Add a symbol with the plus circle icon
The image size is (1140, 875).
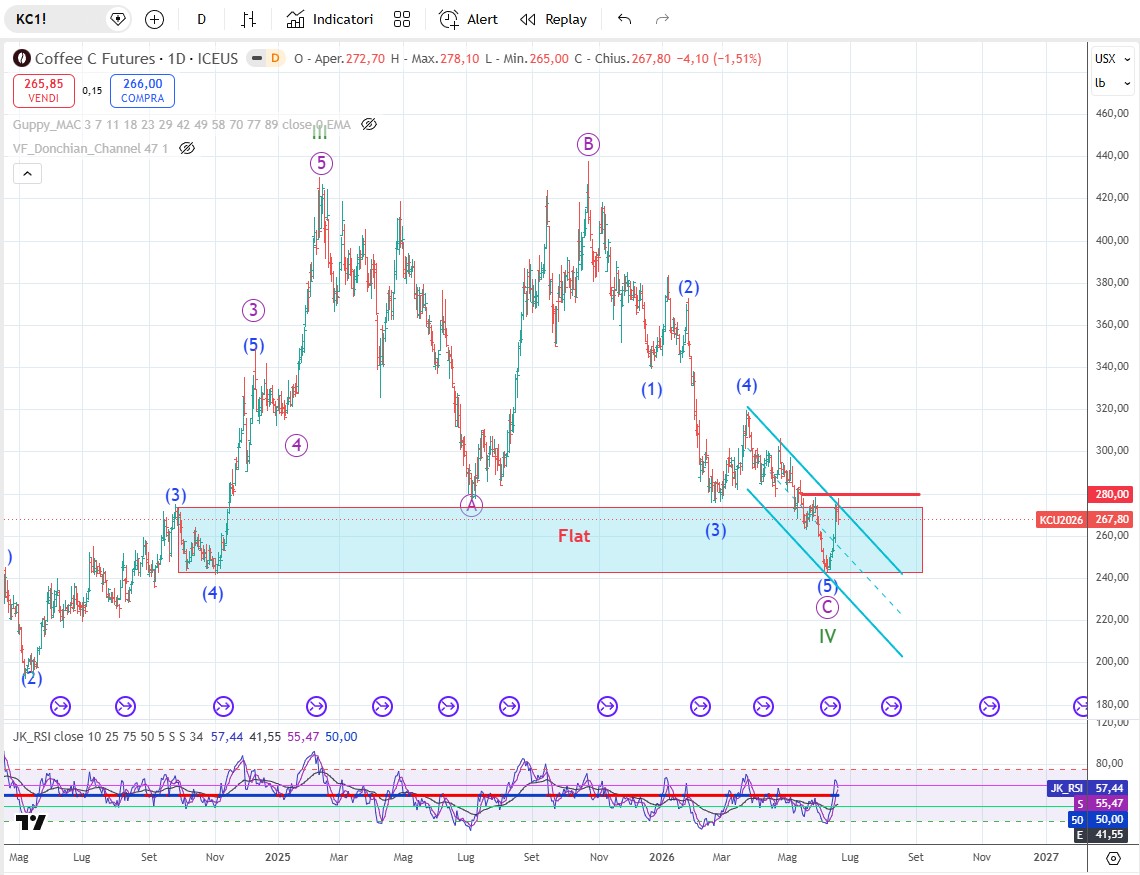(154, 20)
